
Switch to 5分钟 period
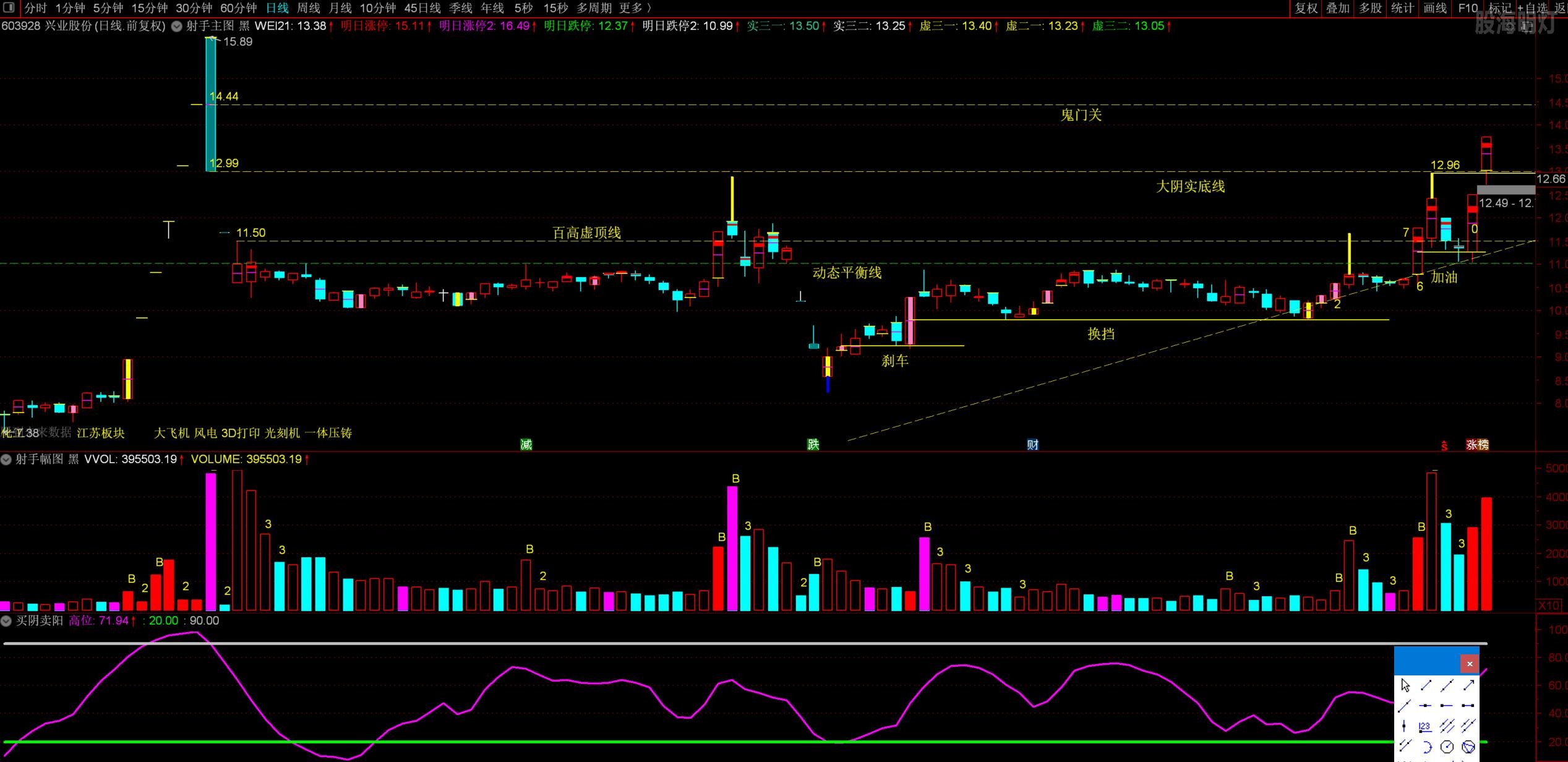click(x=108, y=7)
